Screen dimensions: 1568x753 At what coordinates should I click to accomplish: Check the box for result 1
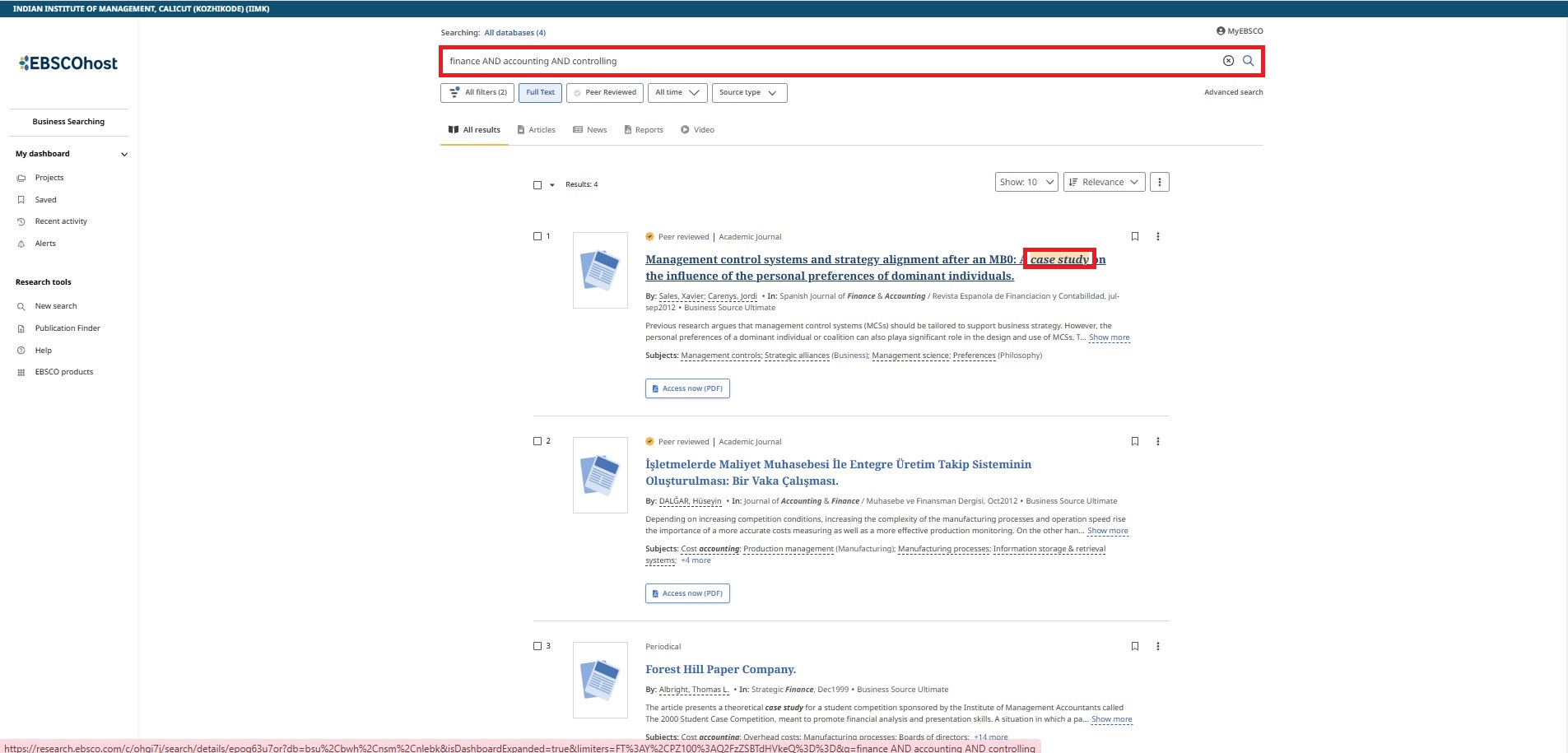click(537, 237)
